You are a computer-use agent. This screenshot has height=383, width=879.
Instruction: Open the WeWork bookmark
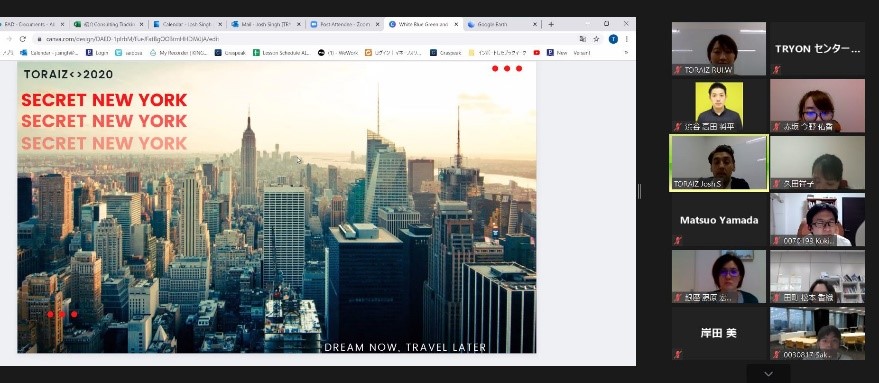(338, 53)
